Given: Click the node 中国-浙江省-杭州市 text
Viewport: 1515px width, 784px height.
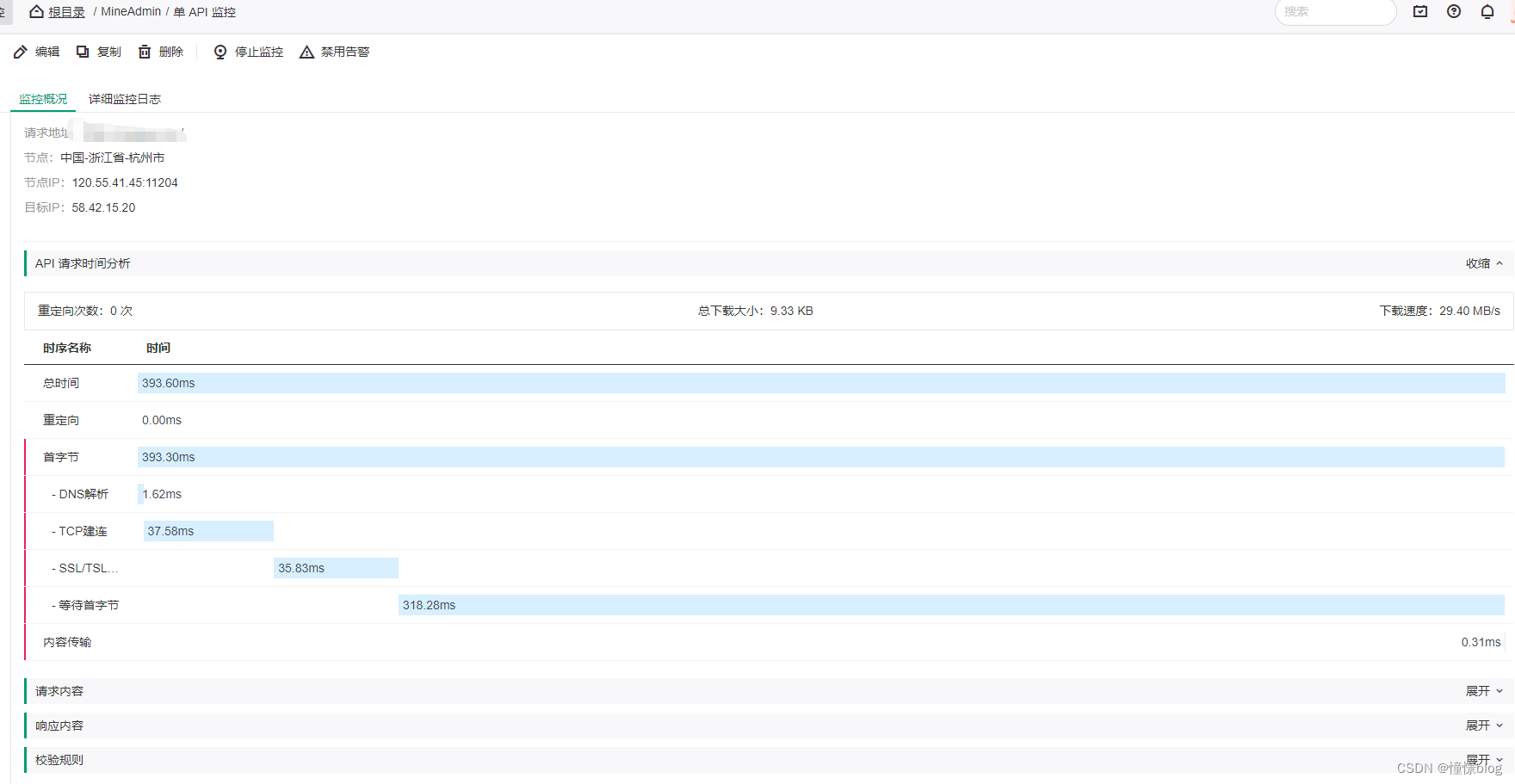Looking at the screenshot, I should 112,157.
